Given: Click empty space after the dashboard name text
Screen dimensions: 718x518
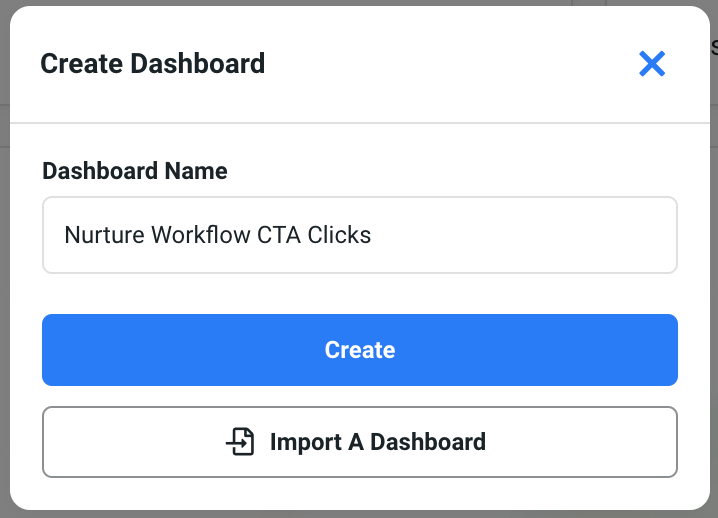Looking at the screenshot, I should tap(520, 235).
